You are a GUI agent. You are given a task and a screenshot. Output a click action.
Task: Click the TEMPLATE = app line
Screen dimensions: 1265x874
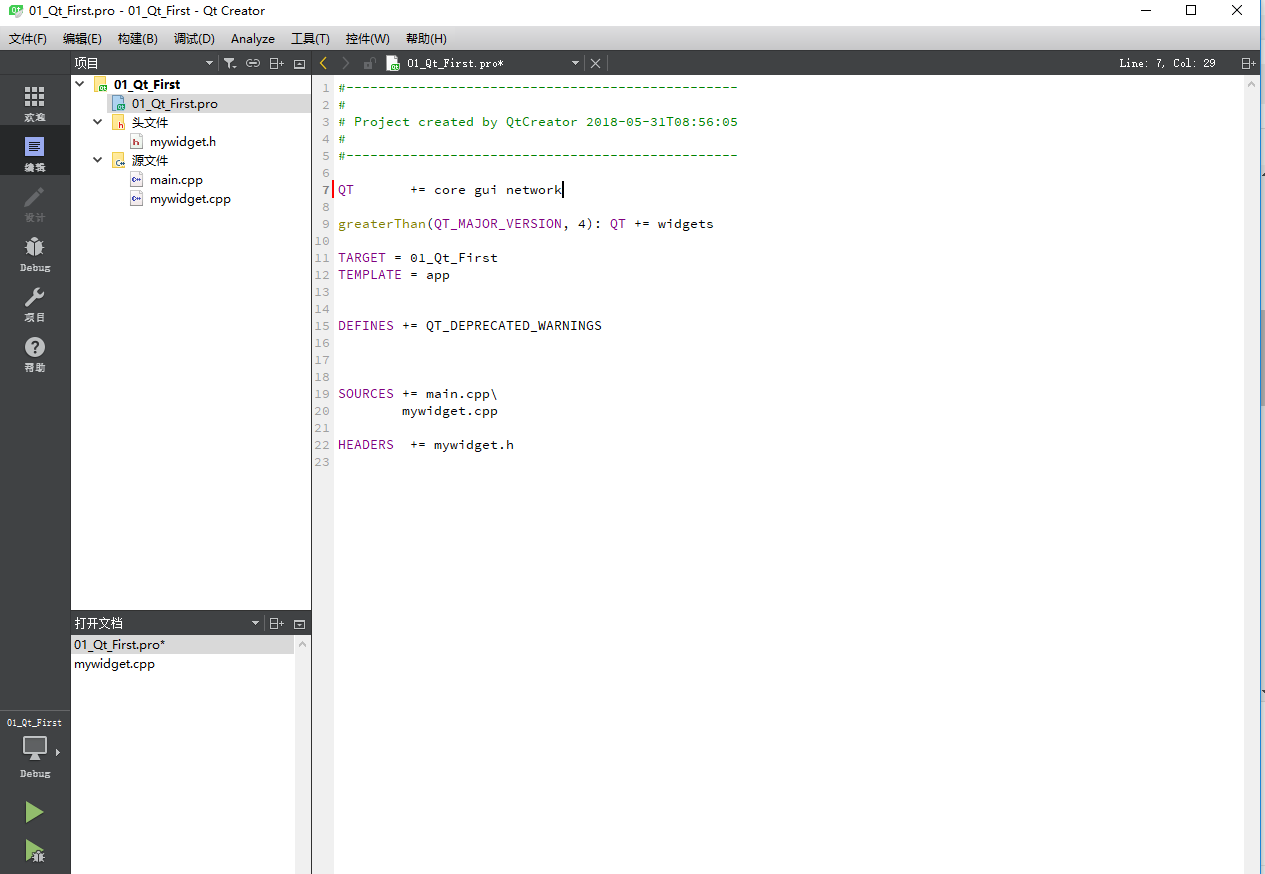coord(394,275)
